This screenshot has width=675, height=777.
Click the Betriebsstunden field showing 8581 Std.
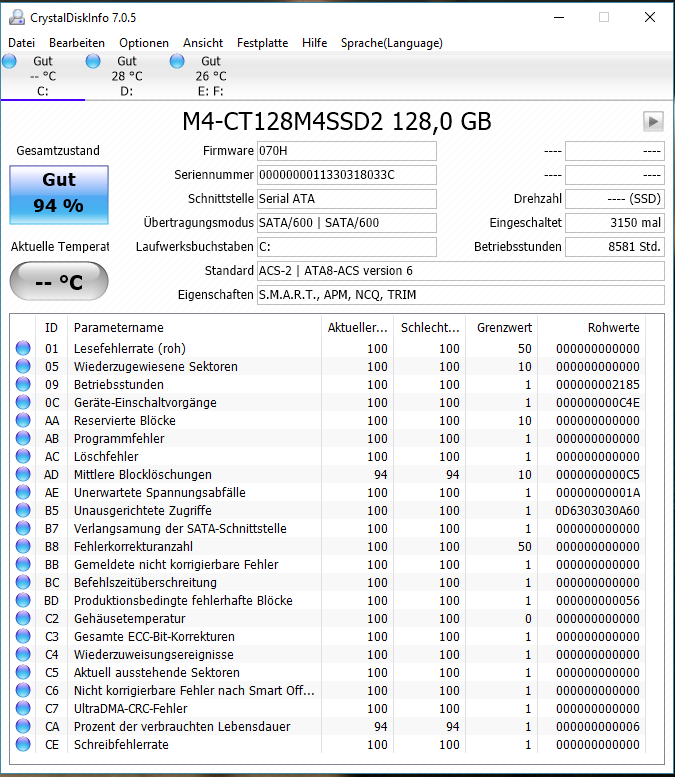point(615,247)
